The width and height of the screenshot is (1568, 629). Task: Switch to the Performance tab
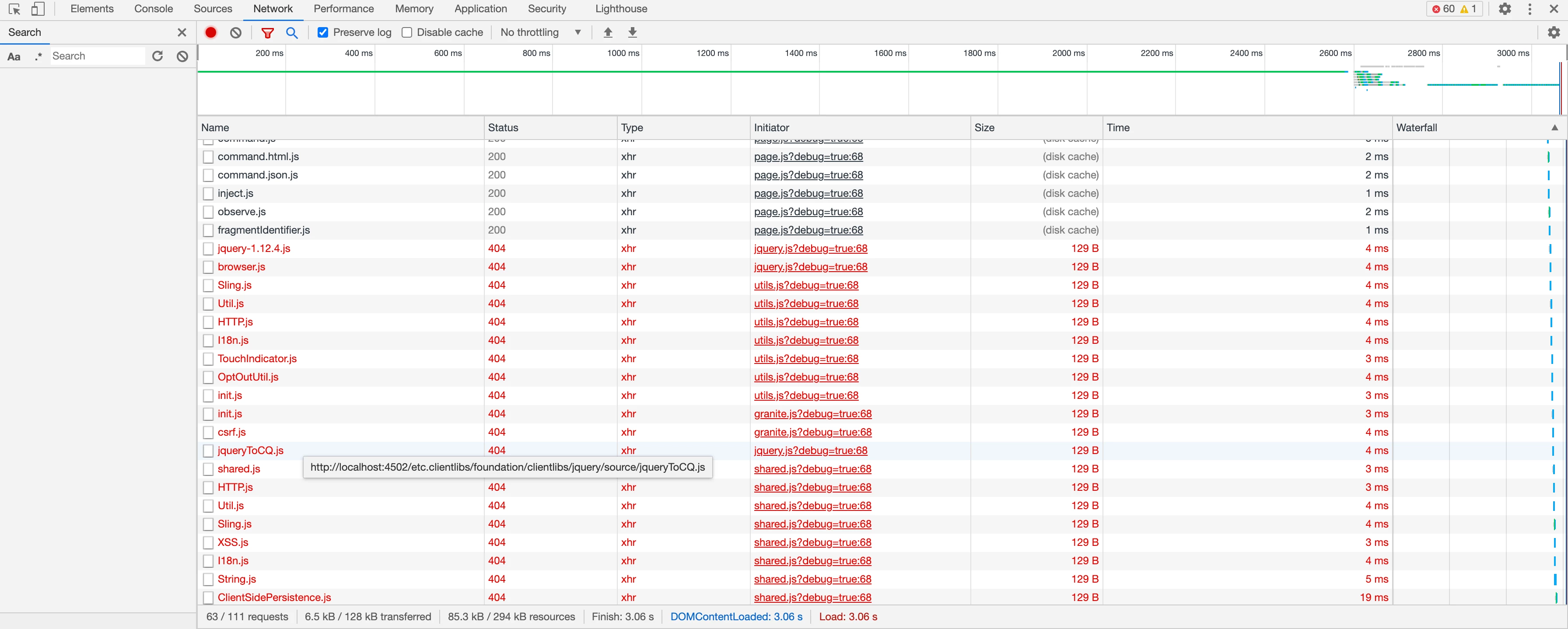coord(343,9)
